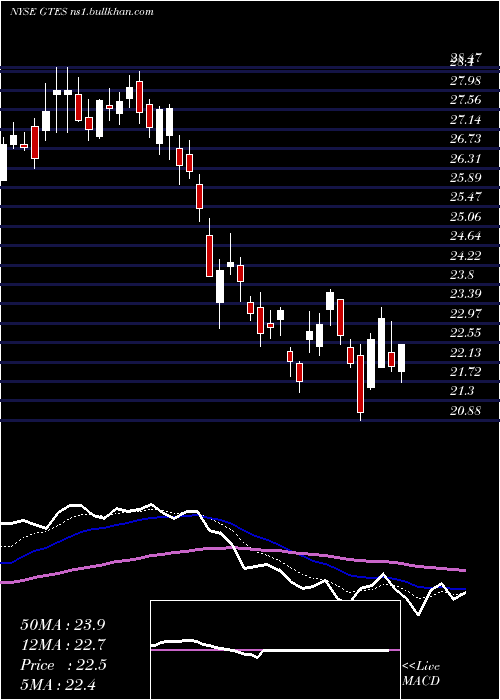
Task: Click the 26.31 price axis label
Action: click(466, 159)
